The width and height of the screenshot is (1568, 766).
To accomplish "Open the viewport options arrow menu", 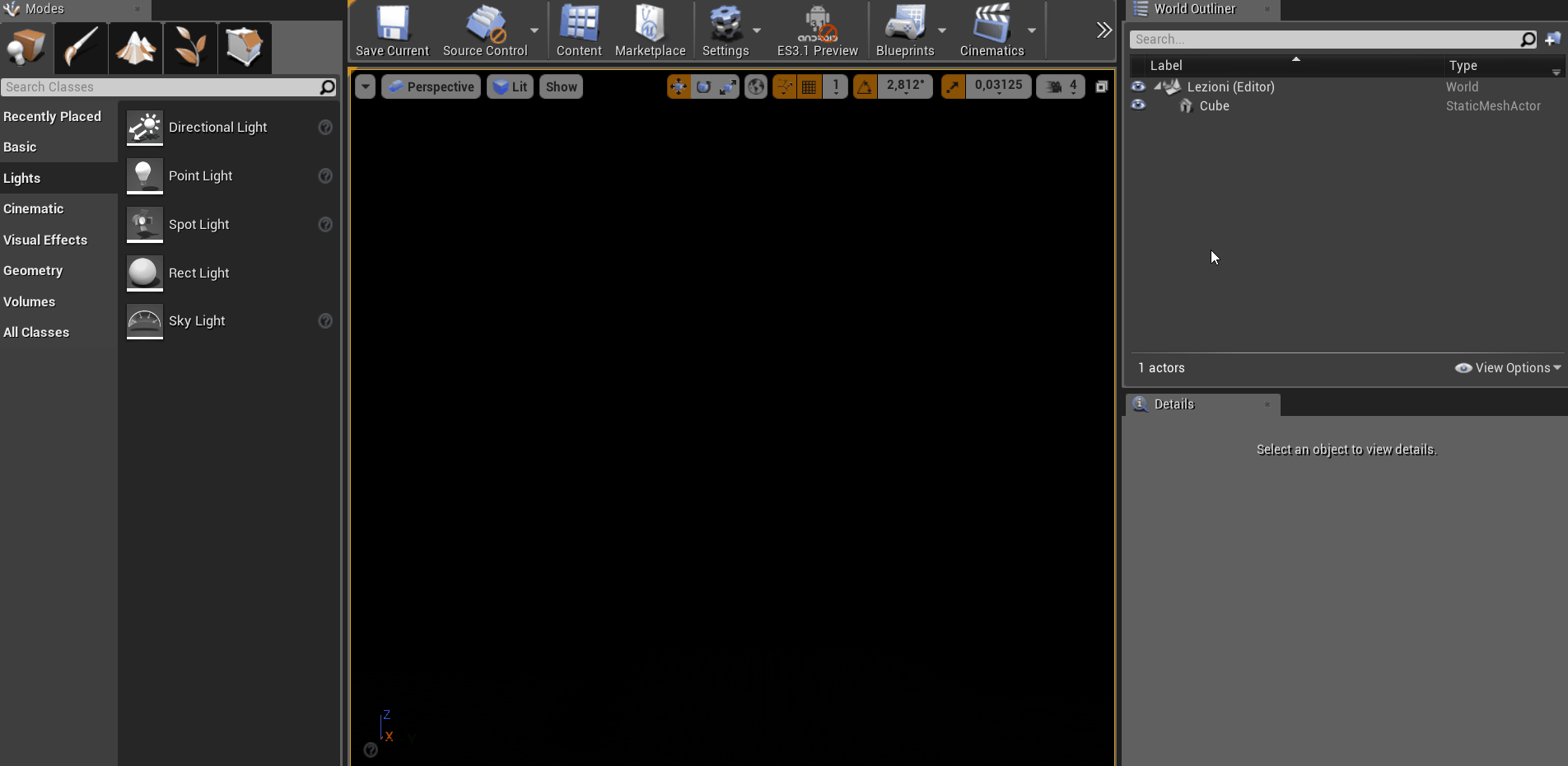I will click(364, 86).
